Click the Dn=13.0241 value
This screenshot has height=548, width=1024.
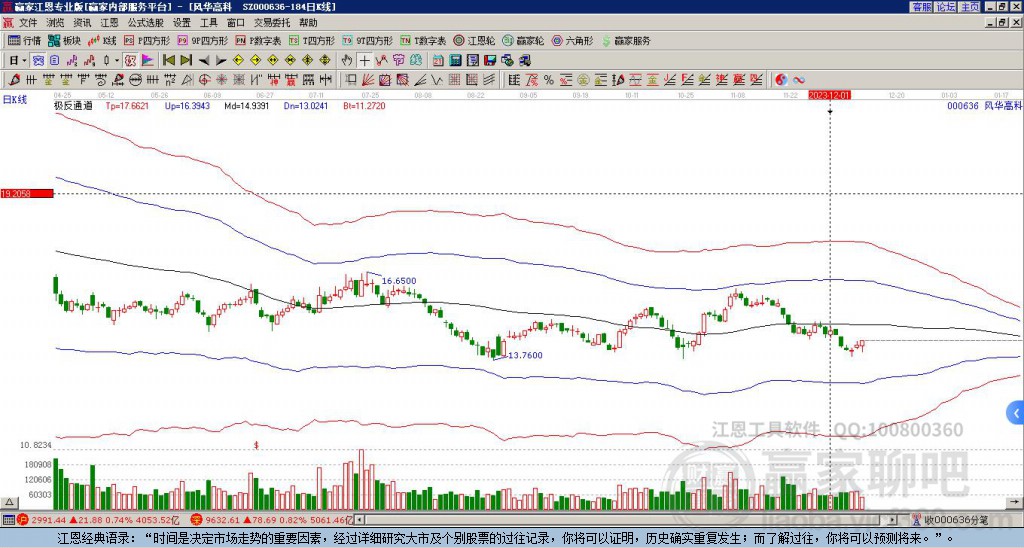coord(306,105)
